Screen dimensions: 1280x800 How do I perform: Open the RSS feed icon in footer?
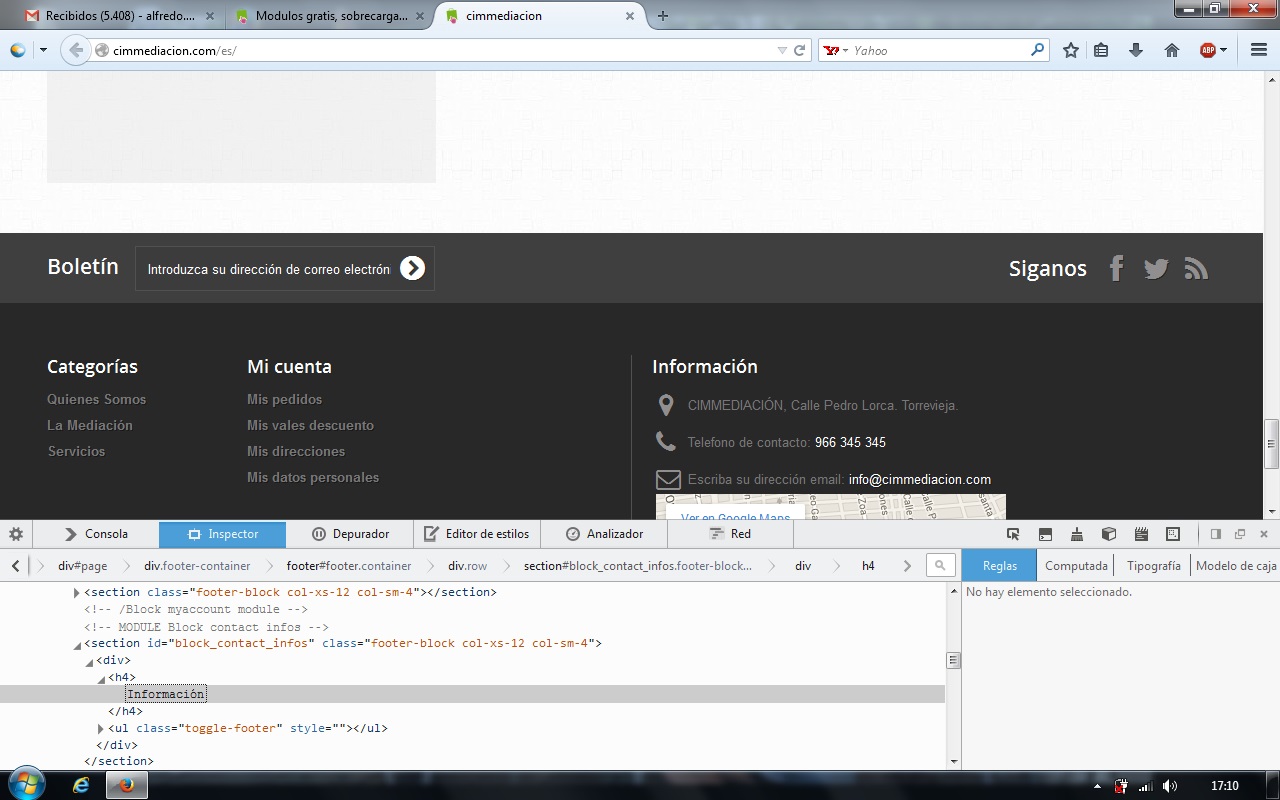click(1196, 268)
